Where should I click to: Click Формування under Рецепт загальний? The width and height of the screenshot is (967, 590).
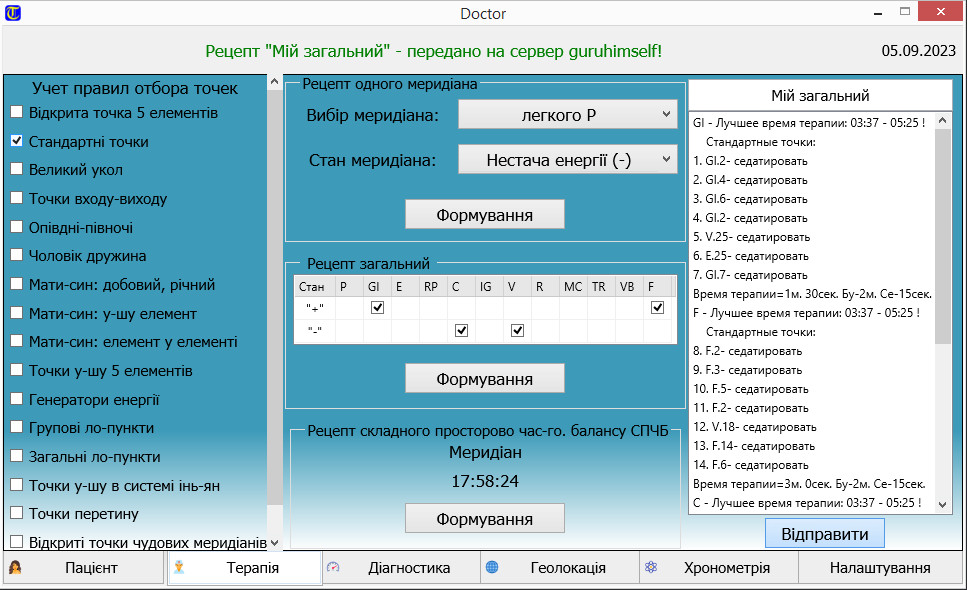pyautogui.click(x=484, y=379)
